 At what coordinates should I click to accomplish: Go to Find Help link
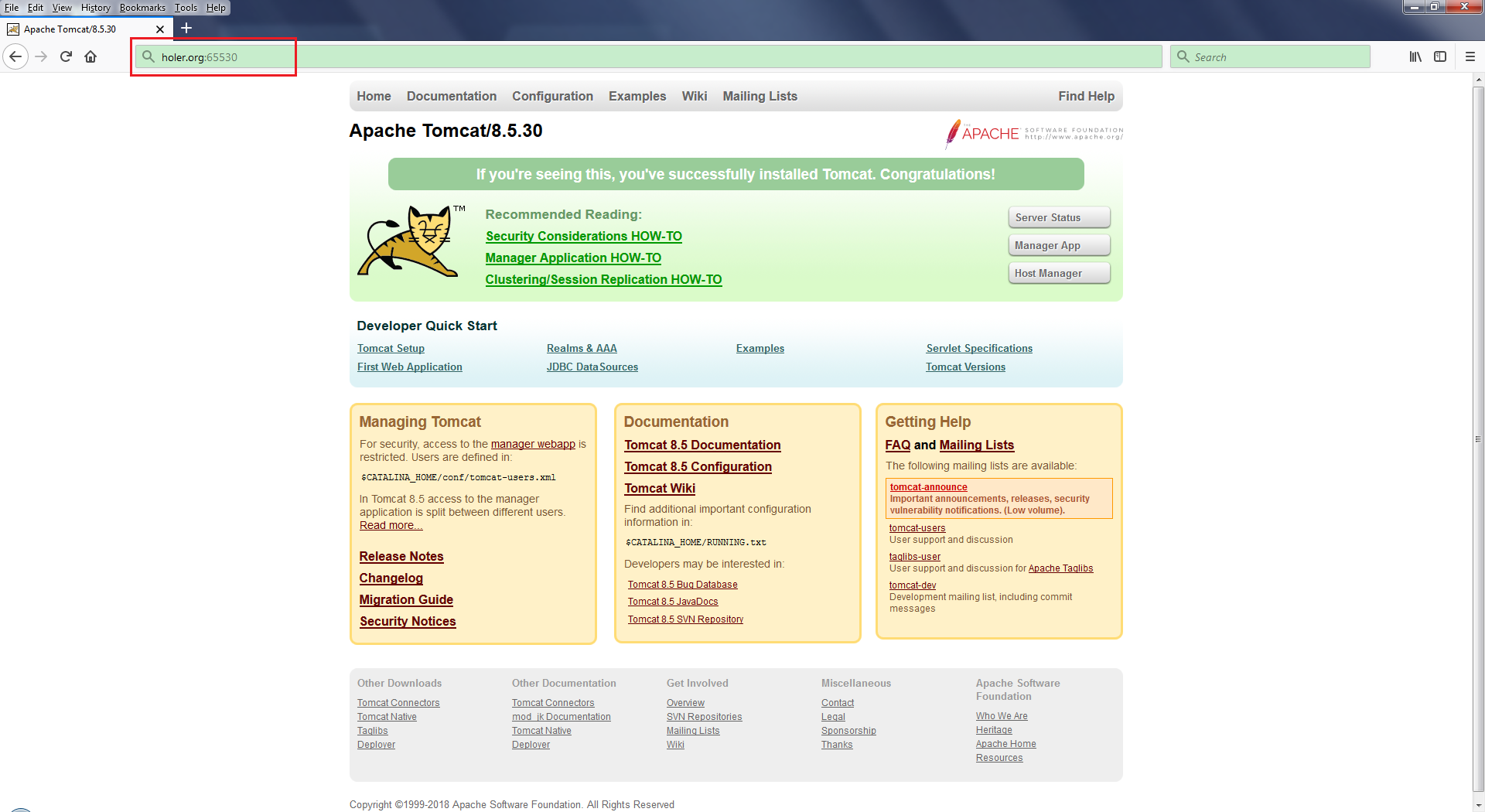tap(1086, 96)
